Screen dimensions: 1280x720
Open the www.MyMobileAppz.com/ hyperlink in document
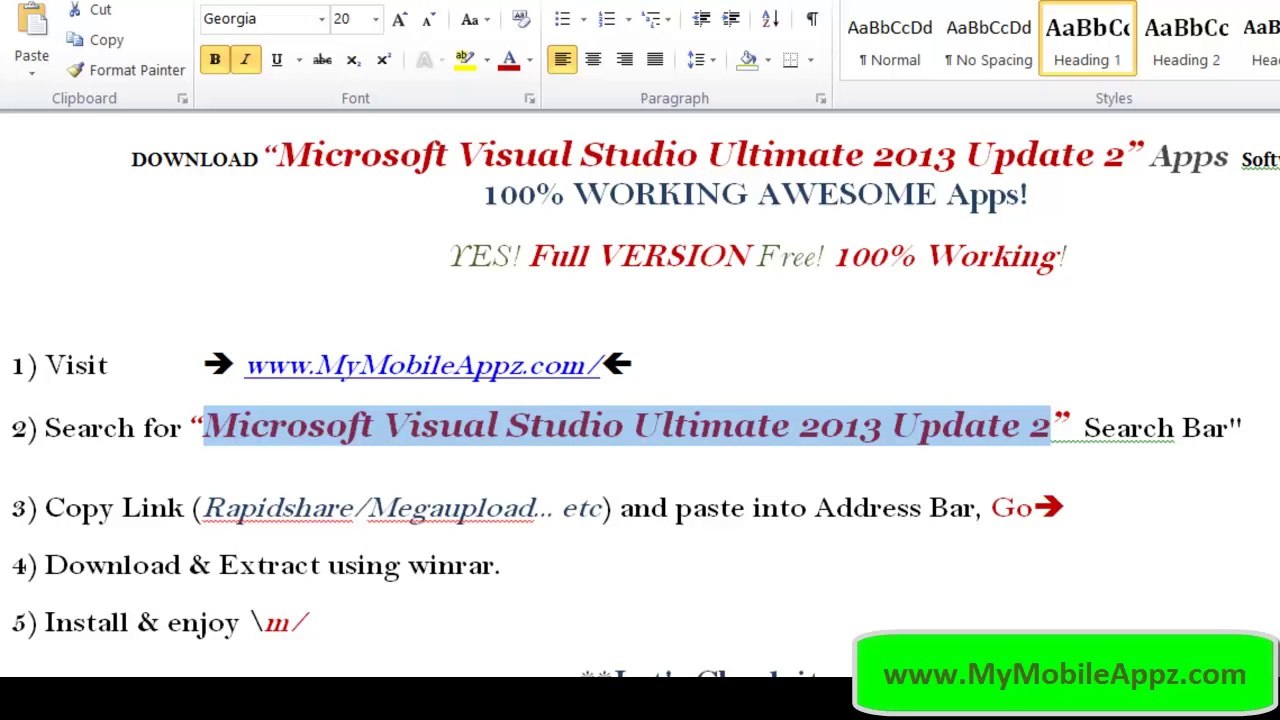point(424,365)
